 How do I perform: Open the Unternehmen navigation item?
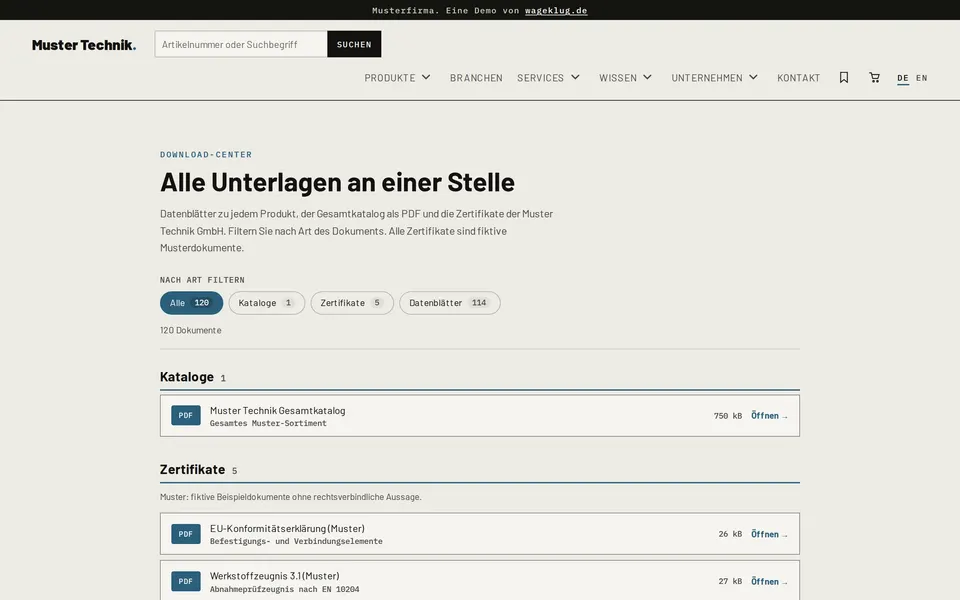(x=707, y=78)
